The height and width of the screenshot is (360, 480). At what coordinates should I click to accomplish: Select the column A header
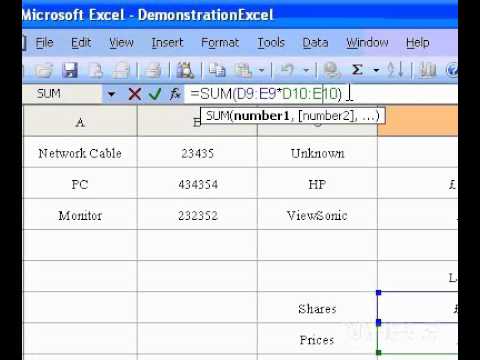coord(80,121)
